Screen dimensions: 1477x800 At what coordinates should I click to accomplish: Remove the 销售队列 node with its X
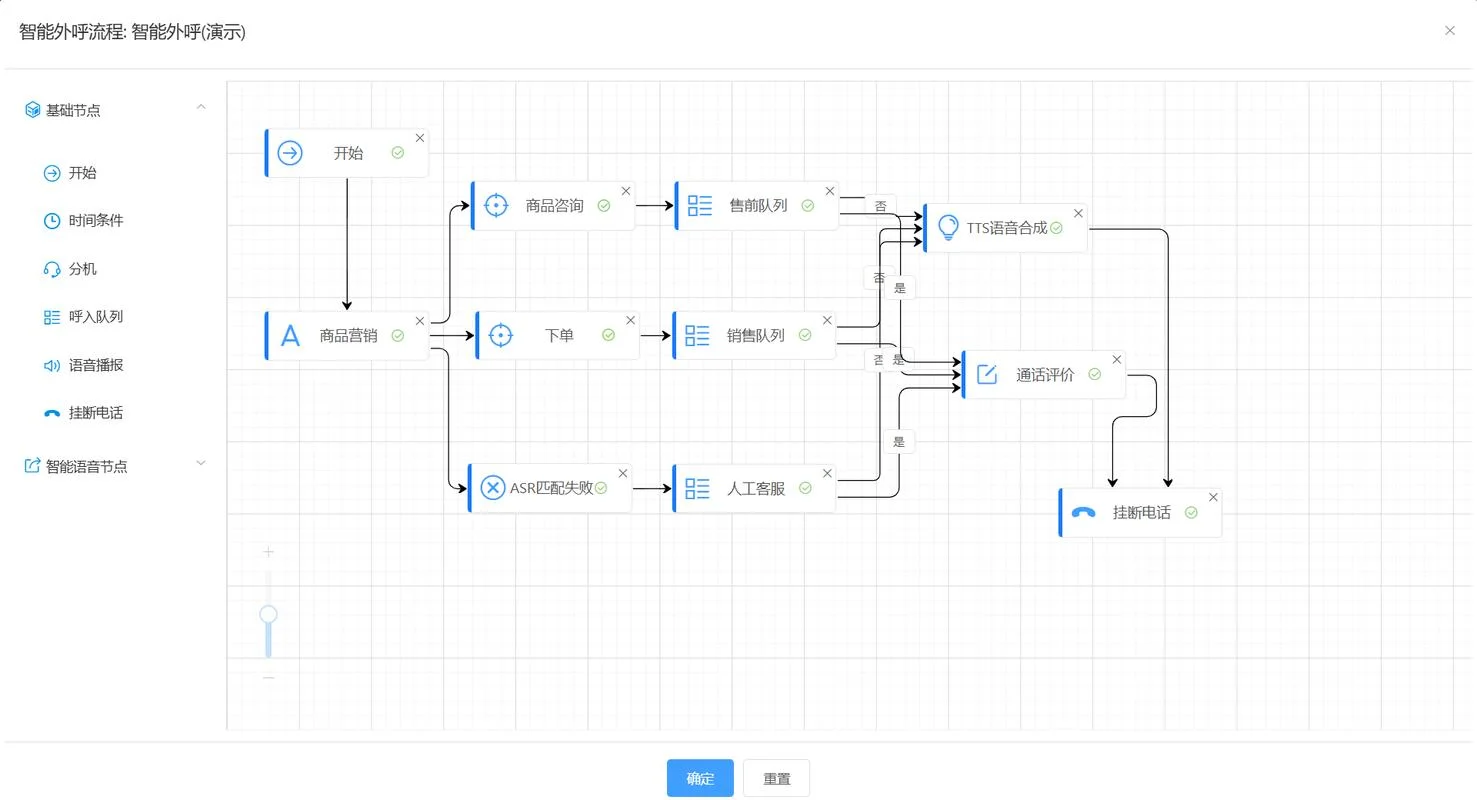pos(827,320)
